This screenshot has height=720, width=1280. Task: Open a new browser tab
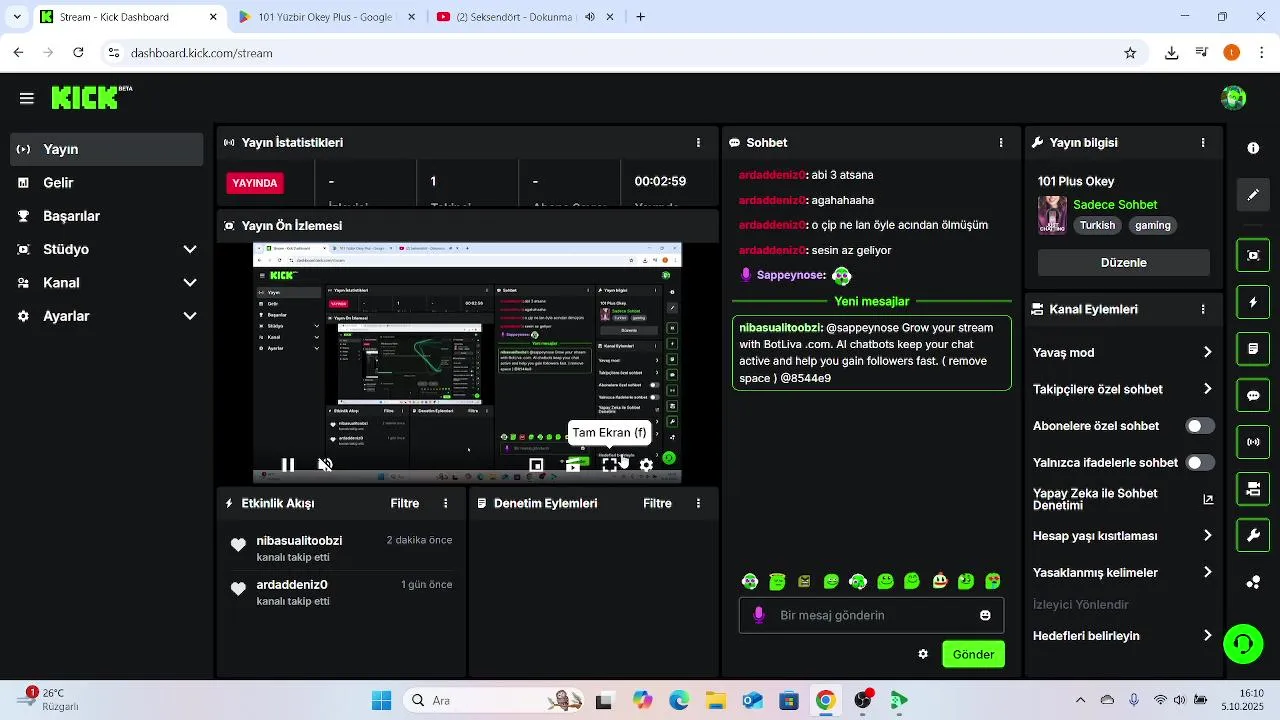click(x=641, y=17)
